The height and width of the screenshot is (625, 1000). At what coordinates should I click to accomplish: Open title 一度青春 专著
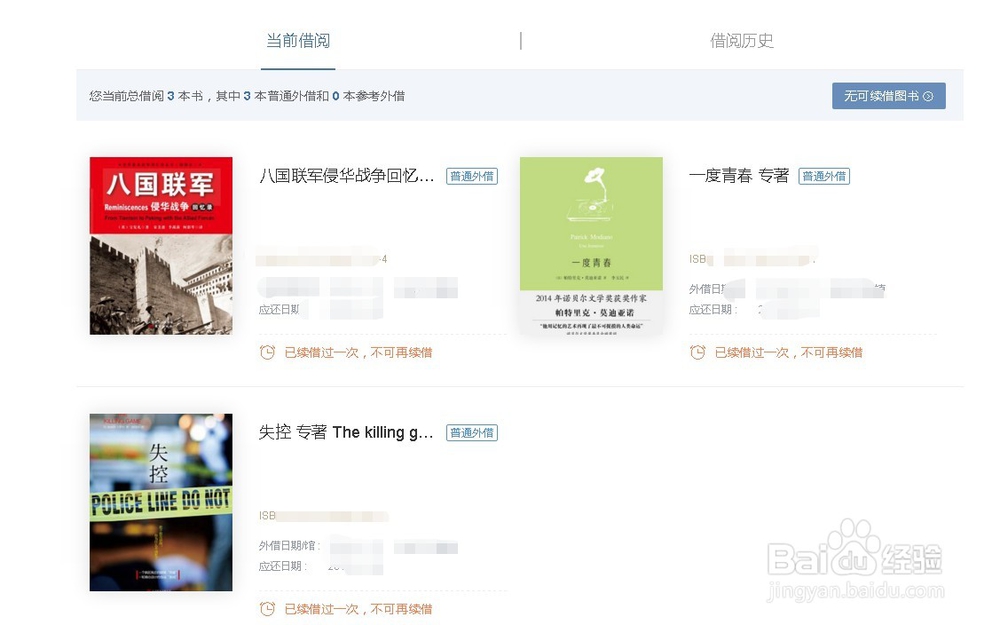coord(739,176)
